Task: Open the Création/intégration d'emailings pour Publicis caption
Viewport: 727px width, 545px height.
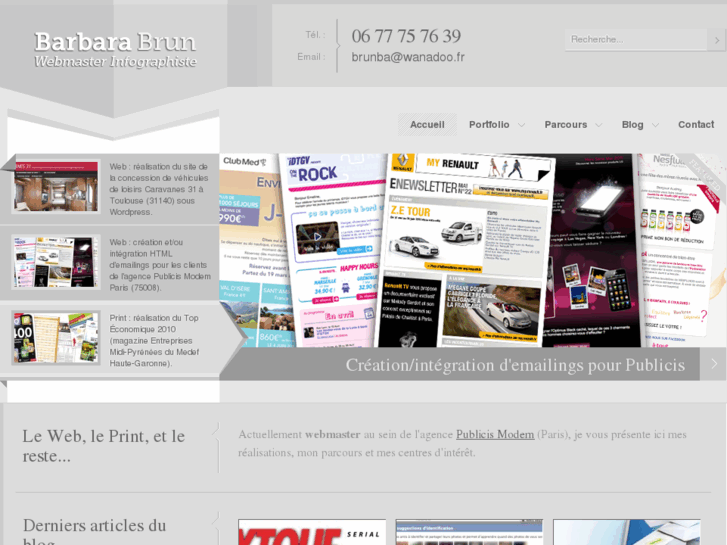Action: (x=515, y=365)
